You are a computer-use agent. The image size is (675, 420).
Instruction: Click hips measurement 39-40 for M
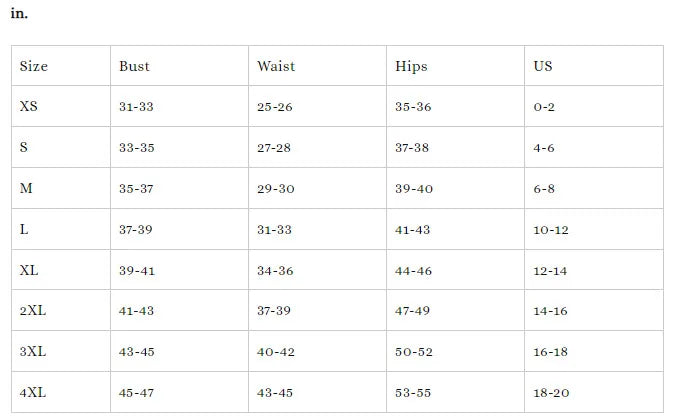point(413,188)
